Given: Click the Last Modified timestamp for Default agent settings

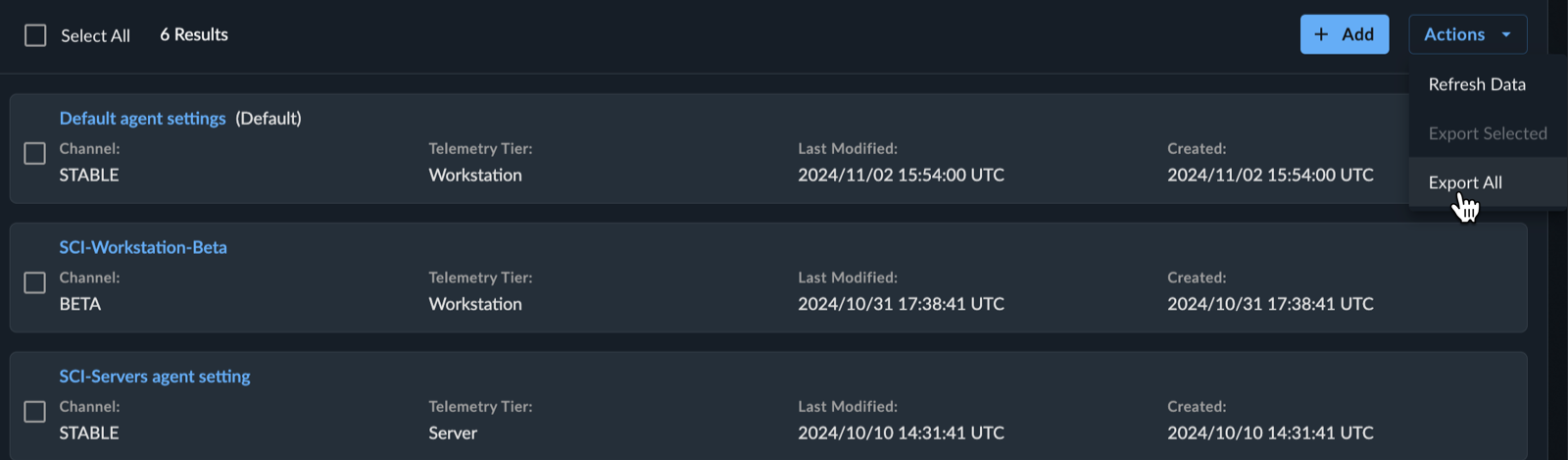Looking at the screenshot, I should [901, 175].
